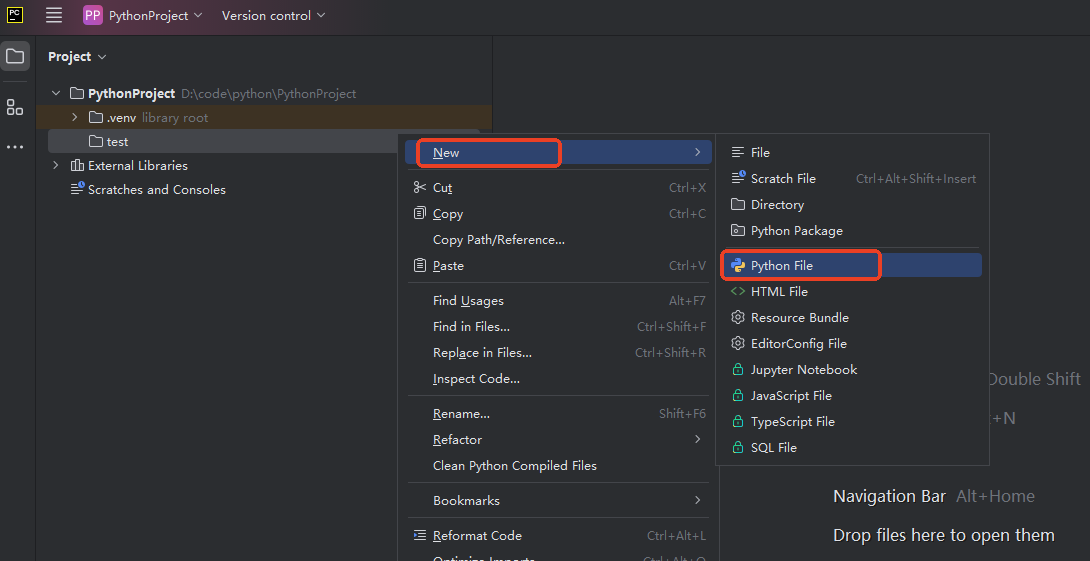Screen dimensions: 1090x561
Task: Open the Structure tool window icon
Action: (x=15, y=107)
